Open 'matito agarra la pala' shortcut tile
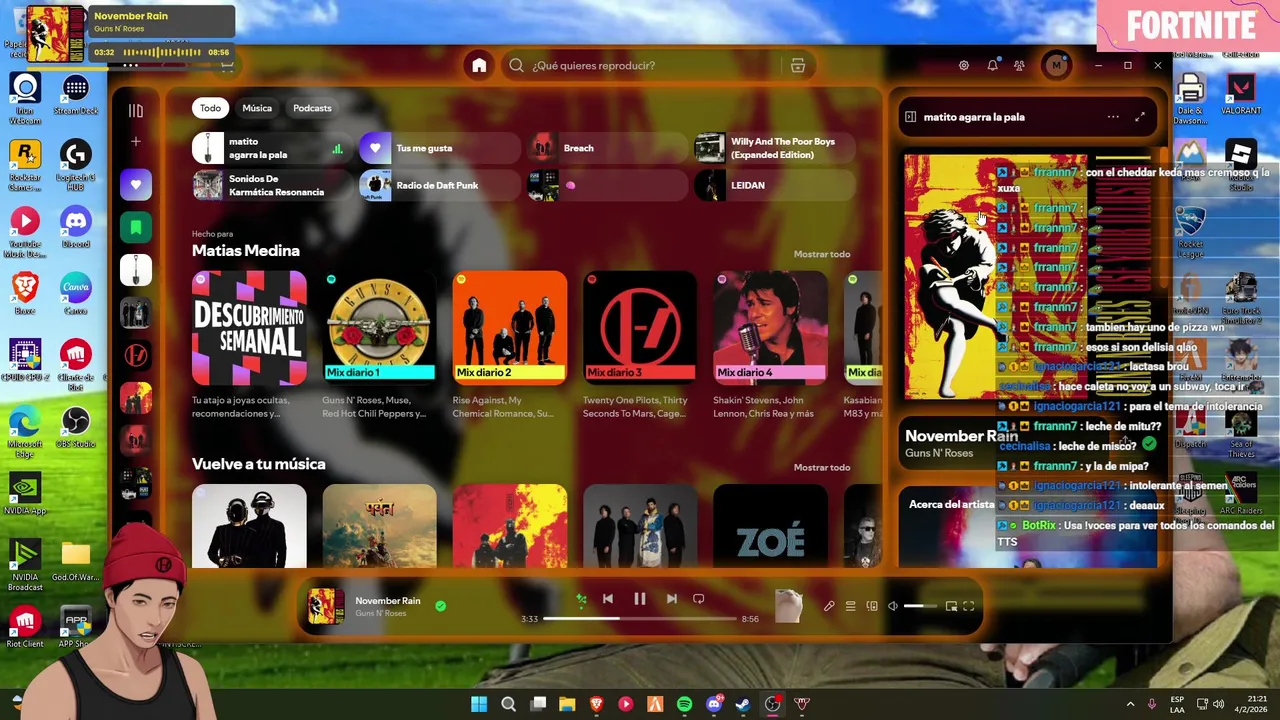1280x720 pixels. pos(271,149)
